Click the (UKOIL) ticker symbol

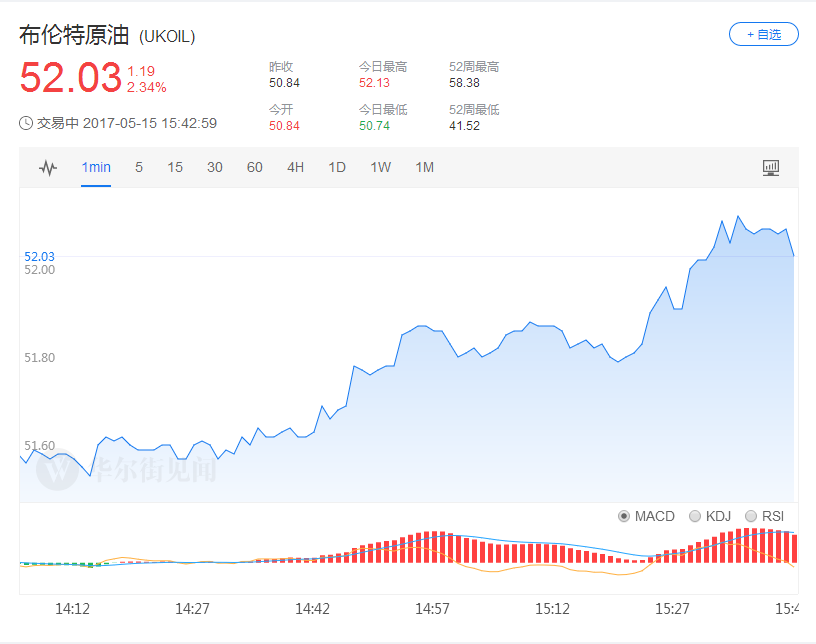tap(167, 36)
